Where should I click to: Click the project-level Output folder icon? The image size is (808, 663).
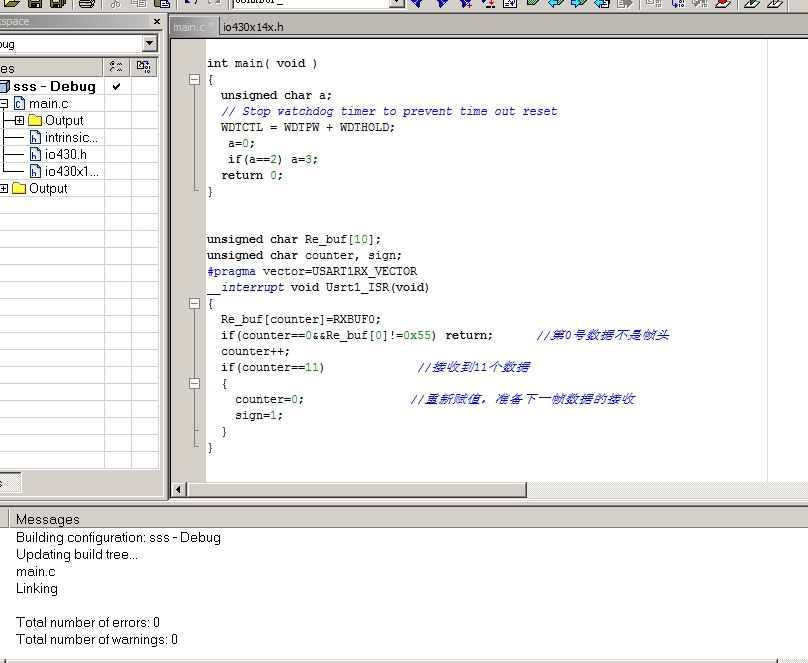(19, 189)
